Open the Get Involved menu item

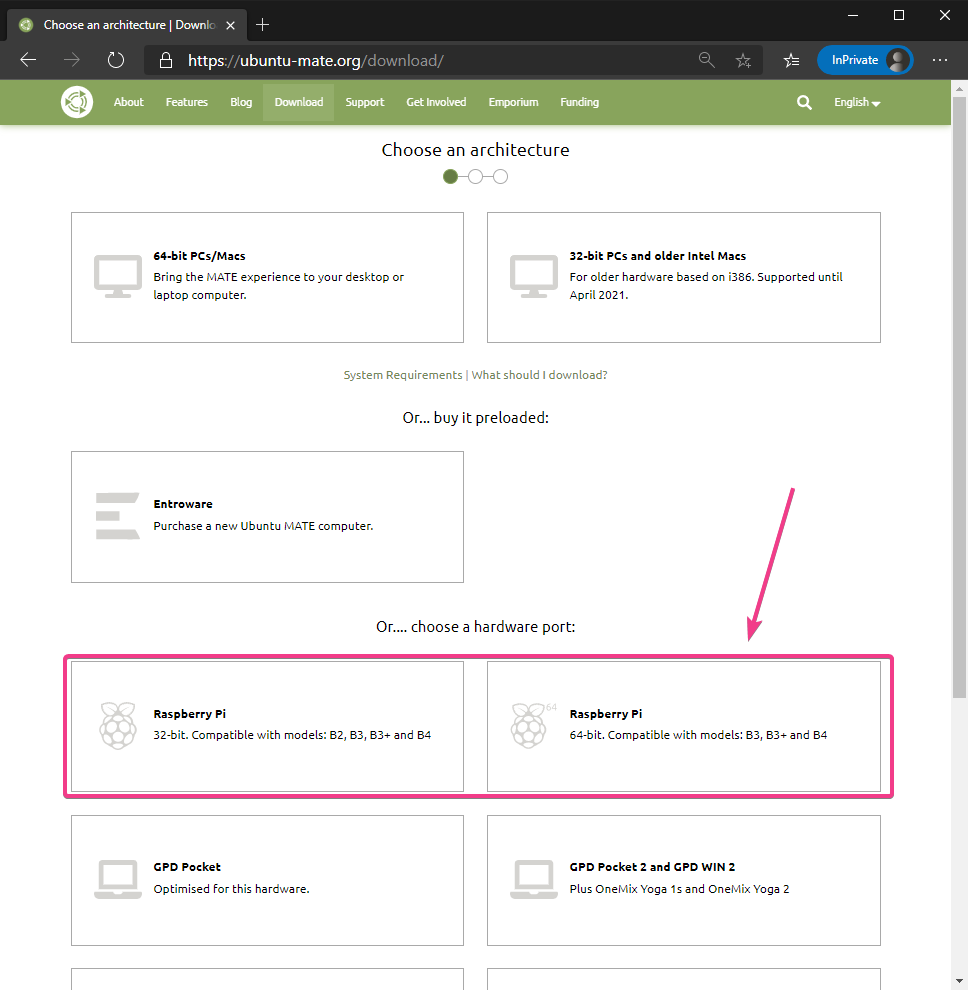[x=436, y=102]
